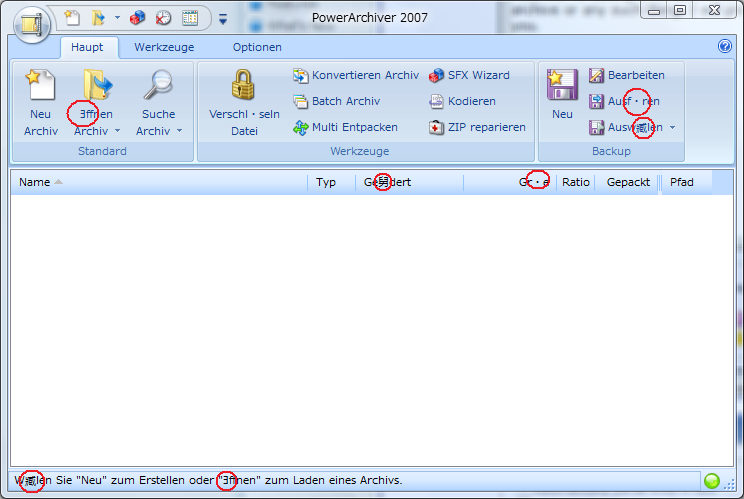Switch to the Haupt ribbon tab
This screenshot has width=744, height=499.
[87, 47]
